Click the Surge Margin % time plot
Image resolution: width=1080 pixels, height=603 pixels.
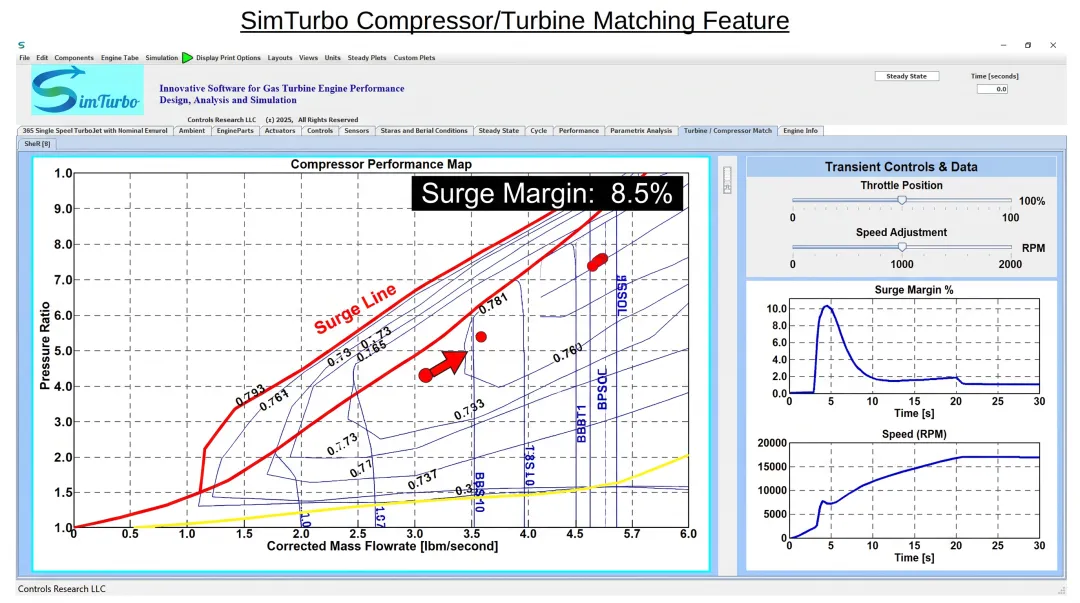(914, 346)
